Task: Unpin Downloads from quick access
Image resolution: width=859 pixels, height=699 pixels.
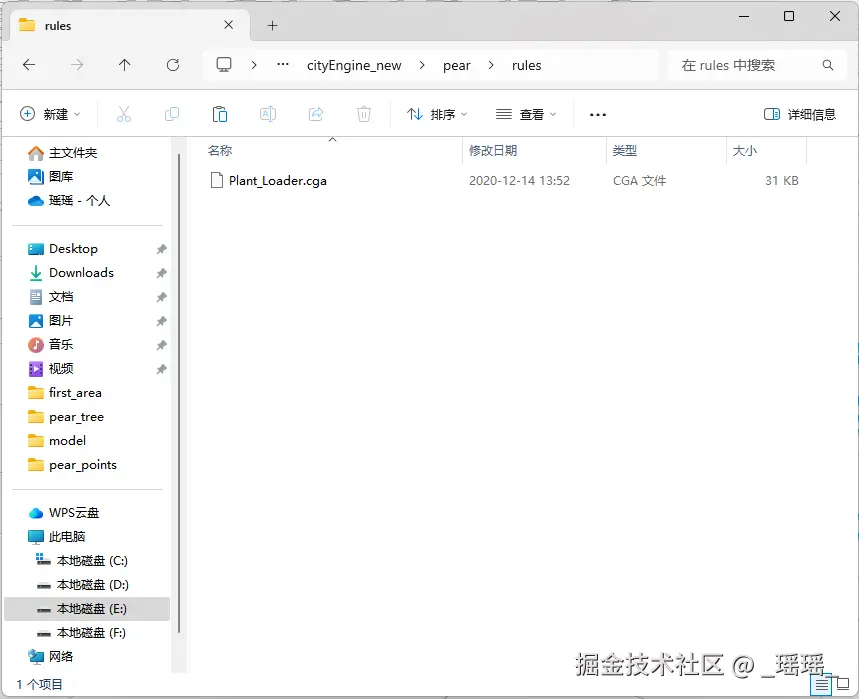Action: tap(161, 273)
